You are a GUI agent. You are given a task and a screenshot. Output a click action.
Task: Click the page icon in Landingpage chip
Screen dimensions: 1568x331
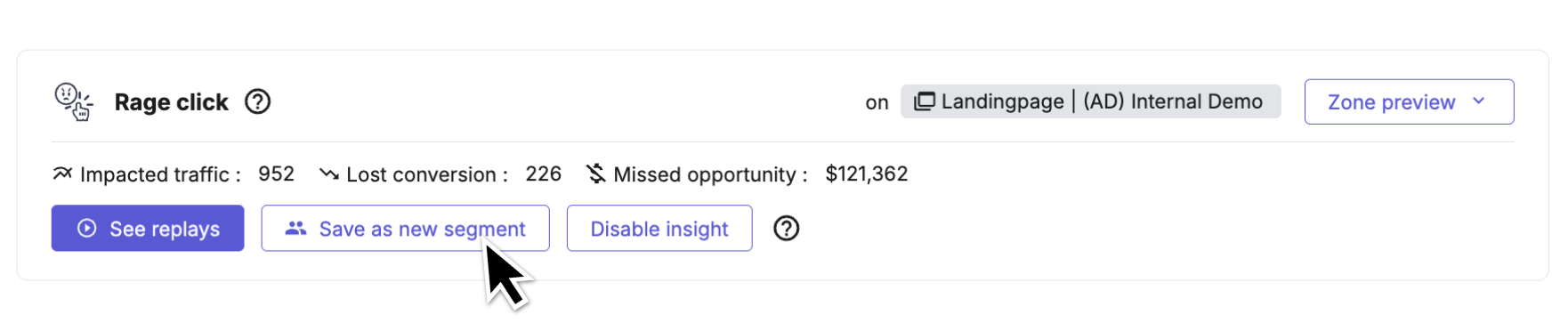925,101
